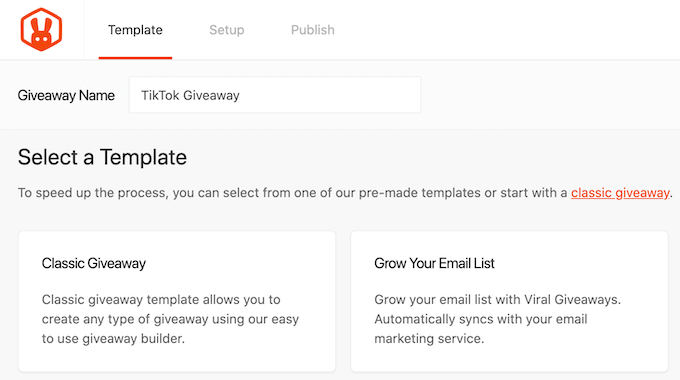This screenshot has width=680, height=380.
Task: Choose the Classic Giveaway template card
Action: (177, 301)
